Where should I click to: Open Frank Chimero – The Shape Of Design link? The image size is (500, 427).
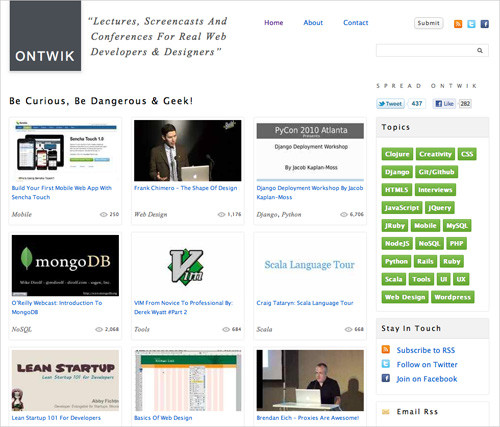pos(186,188)
